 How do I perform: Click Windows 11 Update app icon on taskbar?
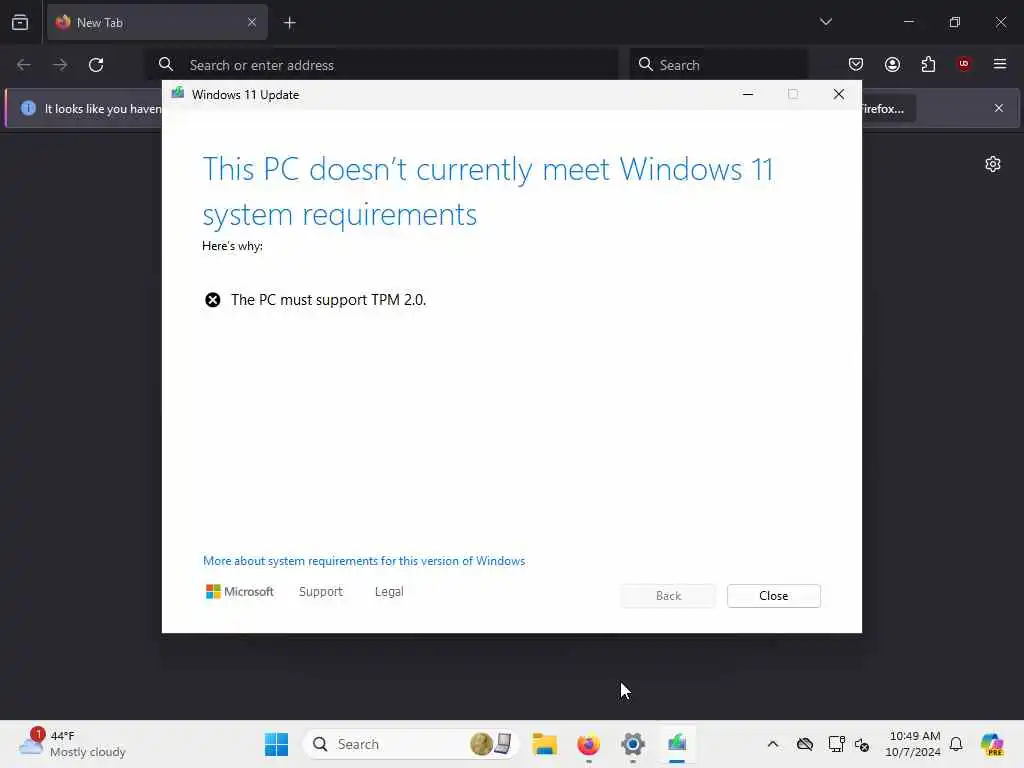coord(677,744)
